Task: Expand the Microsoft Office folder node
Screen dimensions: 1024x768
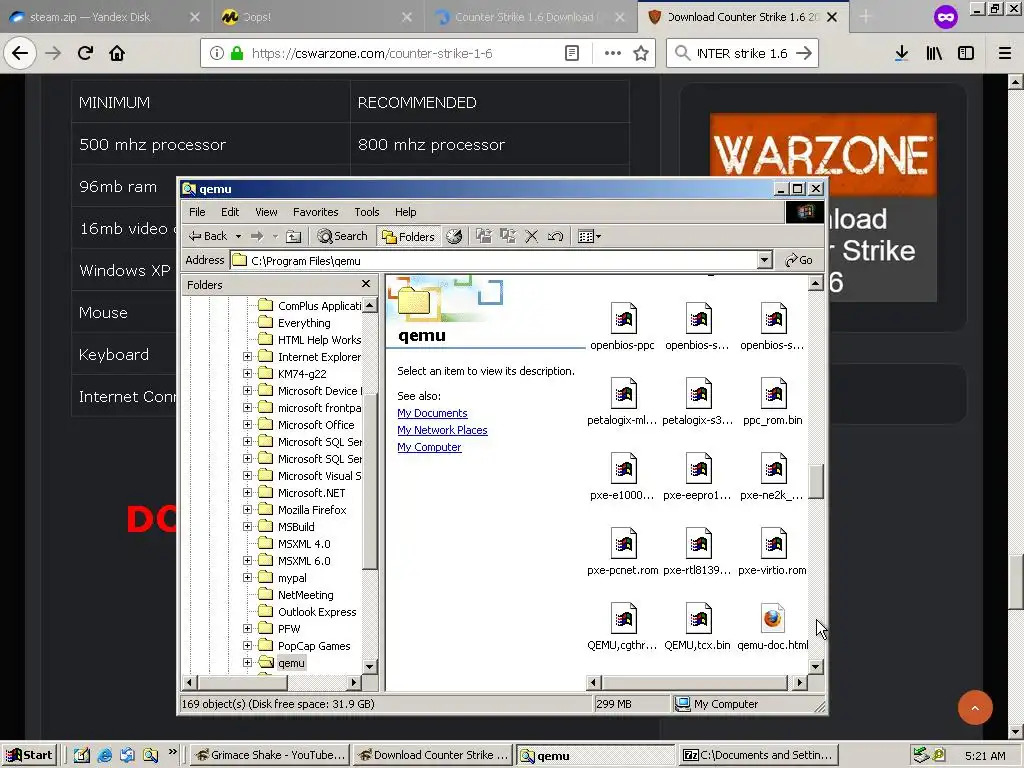Action: coord(248,424)
